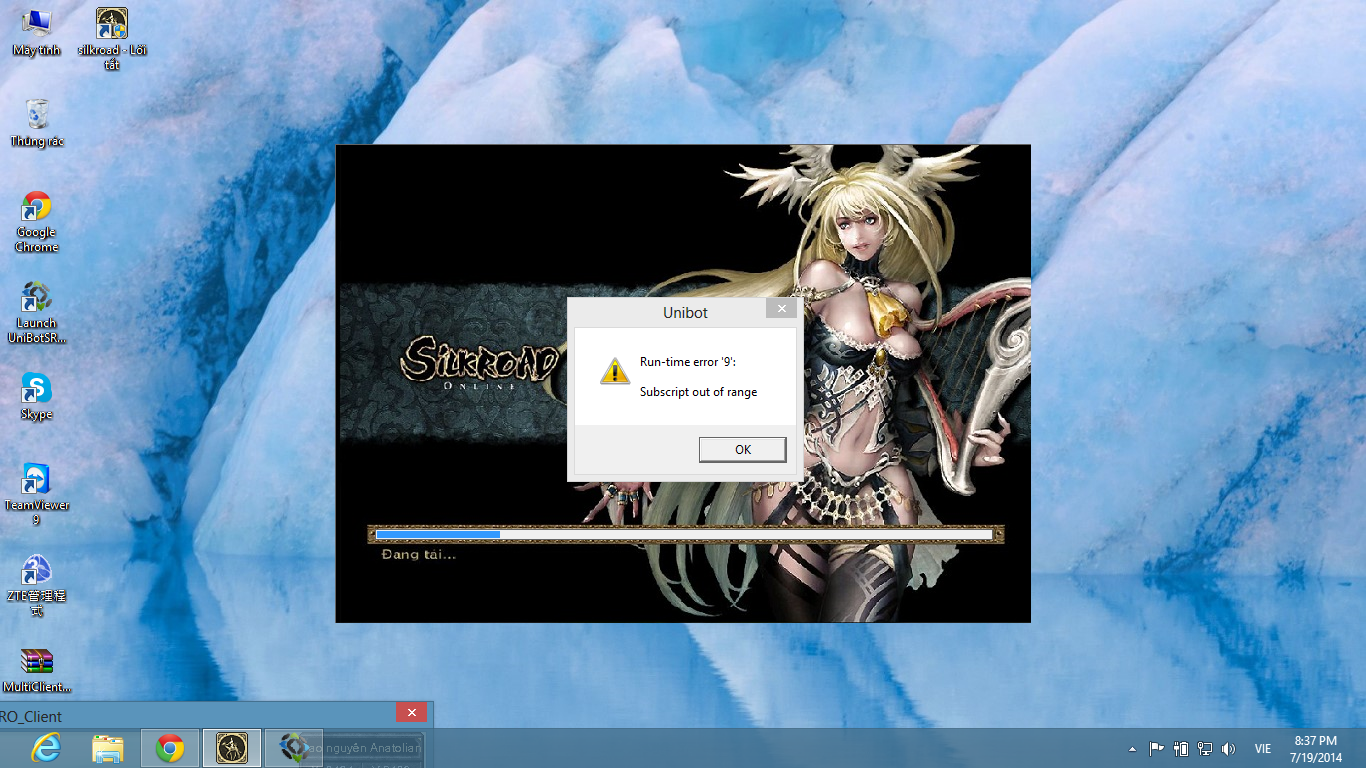The image size is (1366, 768).
Task: Select the Google Chrome desktop icon
Action: [37, 222]
